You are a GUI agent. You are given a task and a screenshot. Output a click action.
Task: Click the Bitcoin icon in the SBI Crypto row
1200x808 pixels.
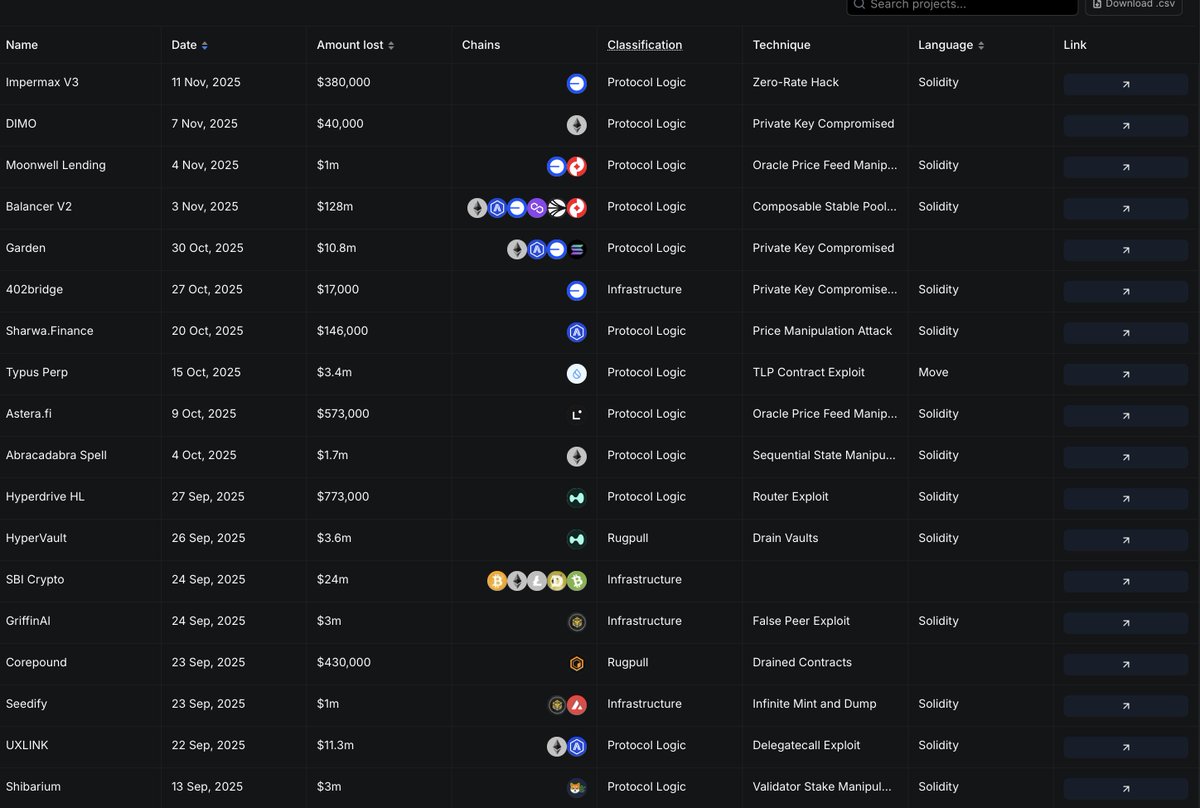click(x=497, y=580)
